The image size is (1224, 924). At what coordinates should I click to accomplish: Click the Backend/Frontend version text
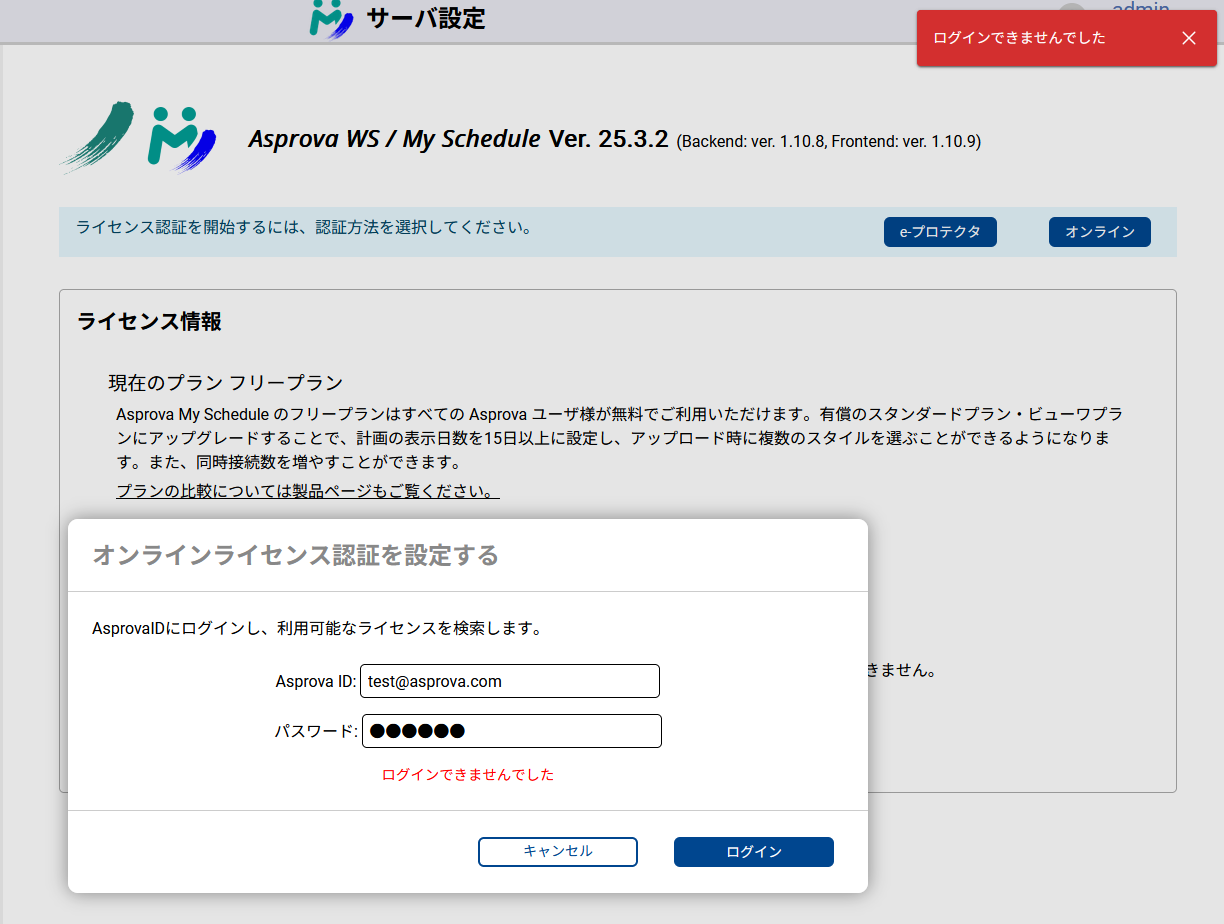click(829, 142)
